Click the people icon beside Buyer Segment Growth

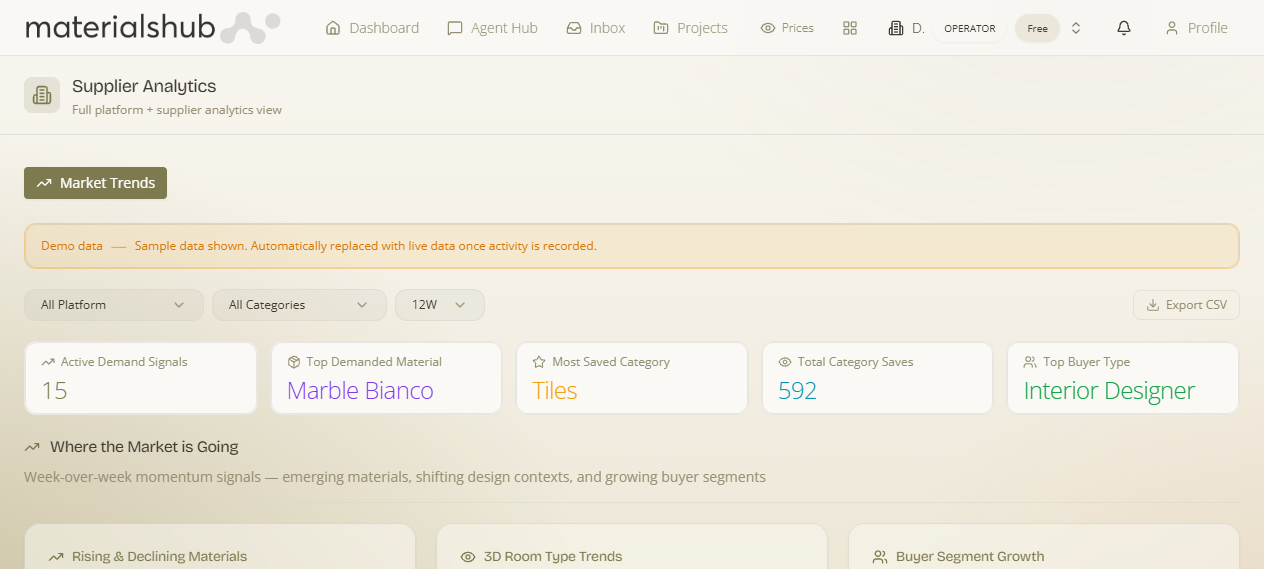(880, 557)
